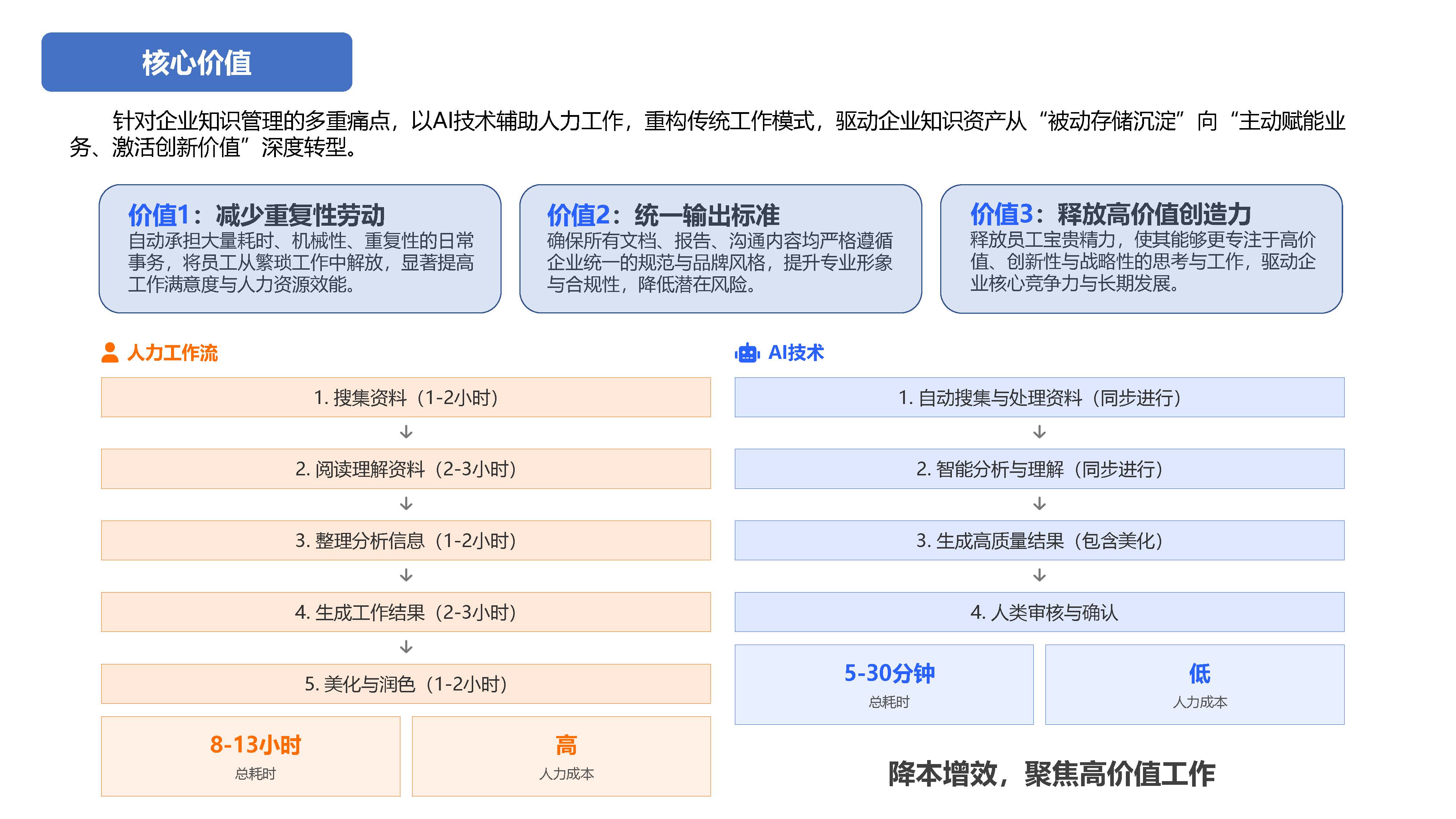Image resolution: width=1456 pixels, height=819 pixels.
Task: Click step 4. 生成工作结果（2-3小时）
Action: tap(406, 612)
